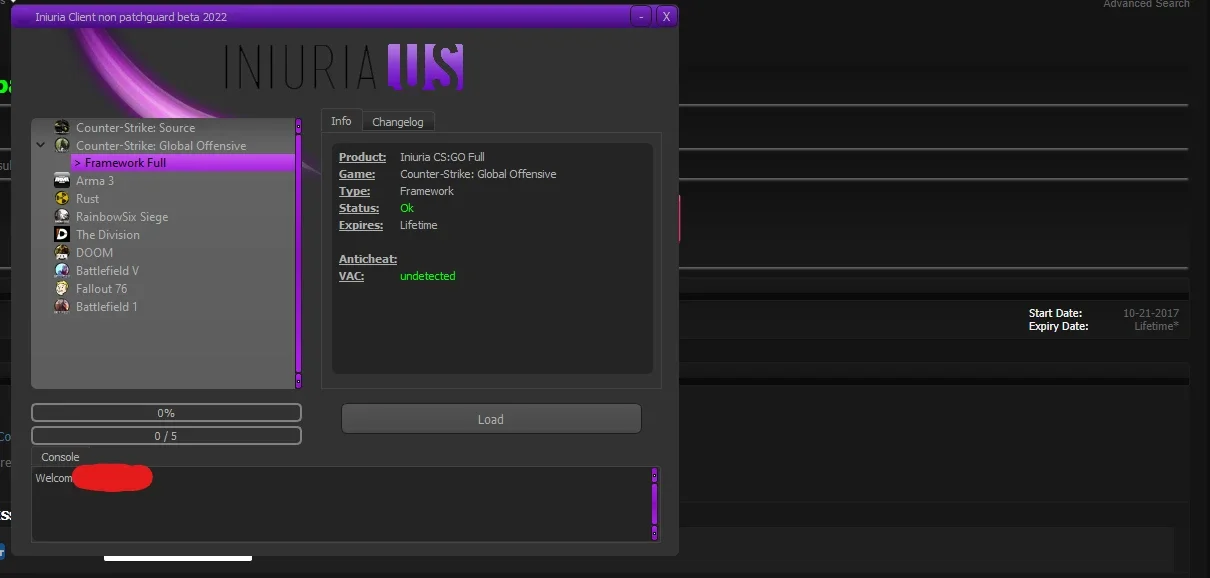Screen dimensions: 1210x578
Task: Click the 'Iniuria CS:GO Full' product value
Action: click(x=442, y=157)
